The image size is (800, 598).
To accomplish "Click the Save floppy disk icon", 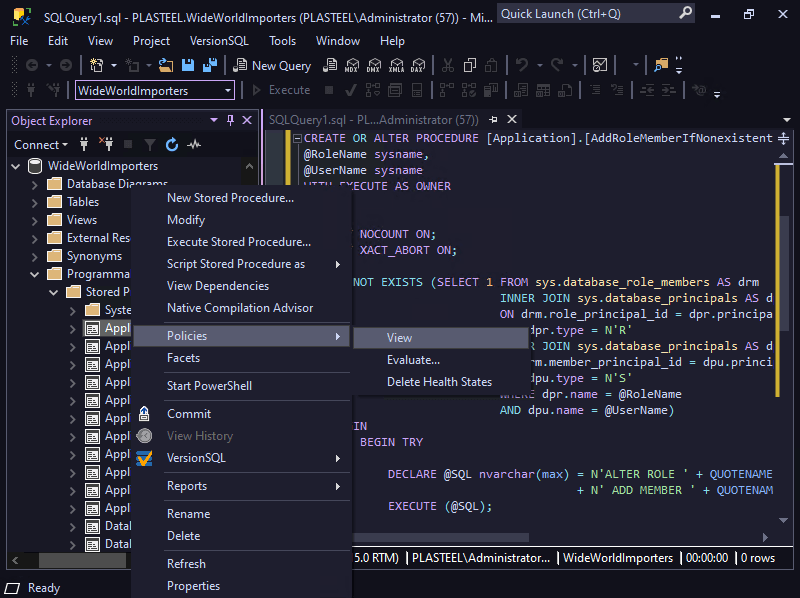I will (x=188, y=65).
